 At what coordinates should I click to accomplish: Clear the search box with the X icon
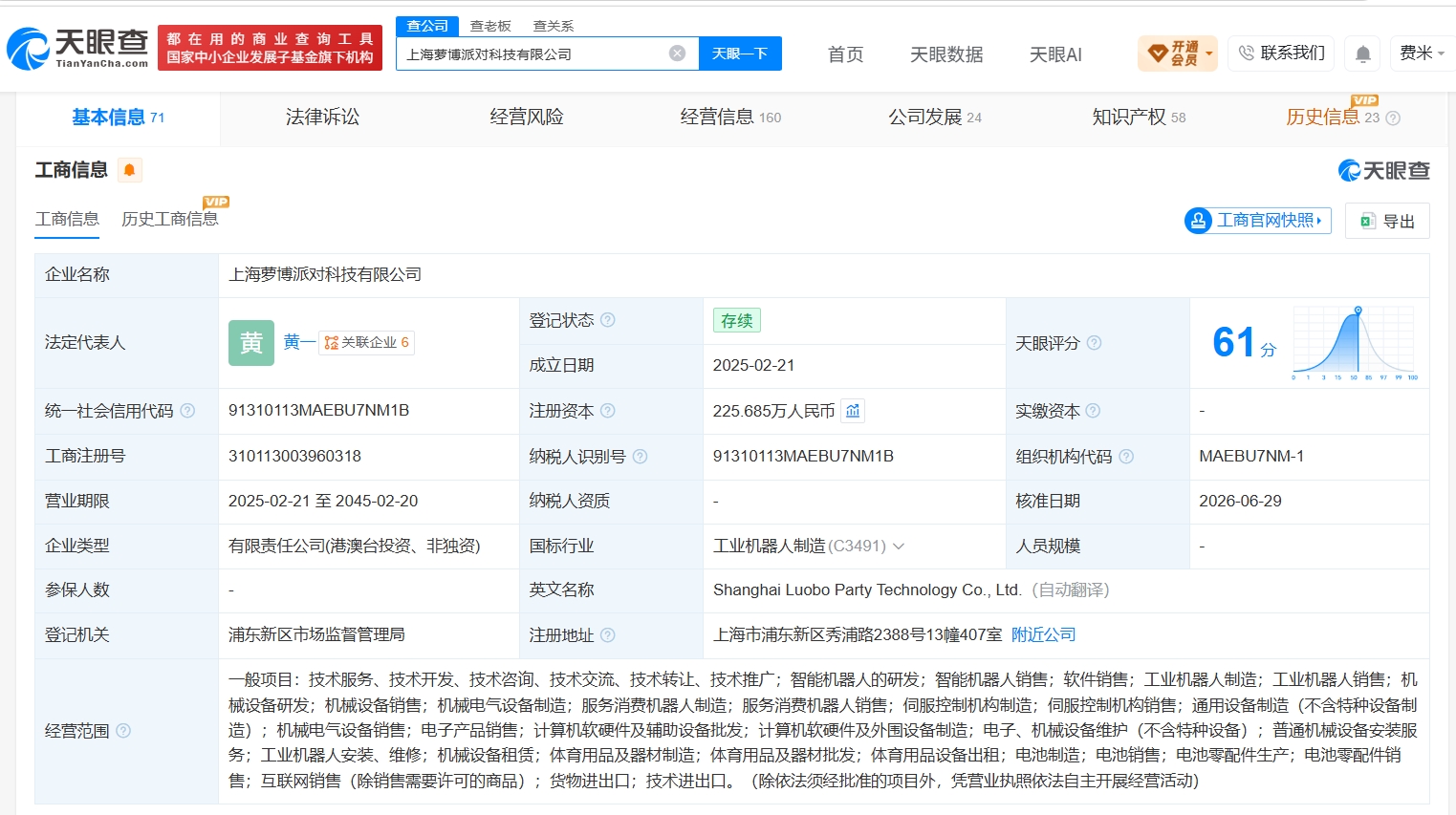tap(677, 54)
